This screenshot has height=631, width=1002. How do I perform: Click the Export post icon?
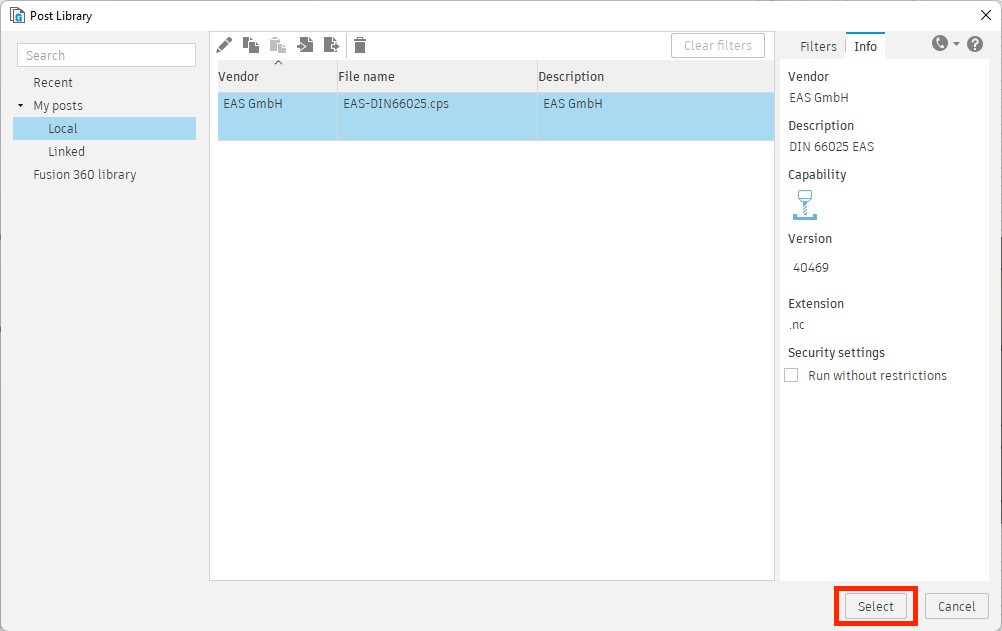click(x=331, y=45)
